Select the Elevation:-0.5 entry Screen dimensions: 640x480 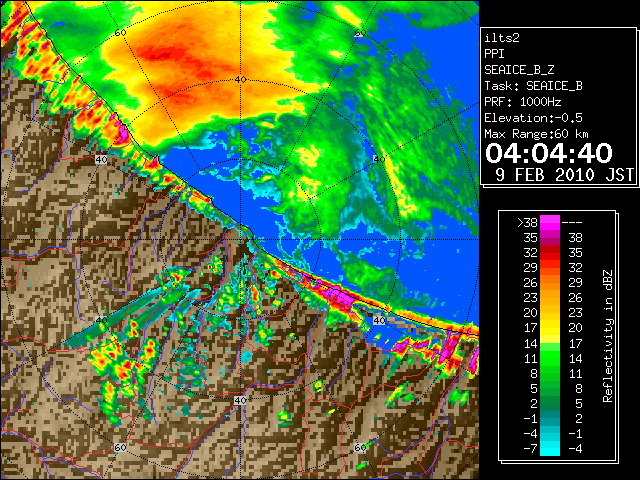(x=533, y=118)
